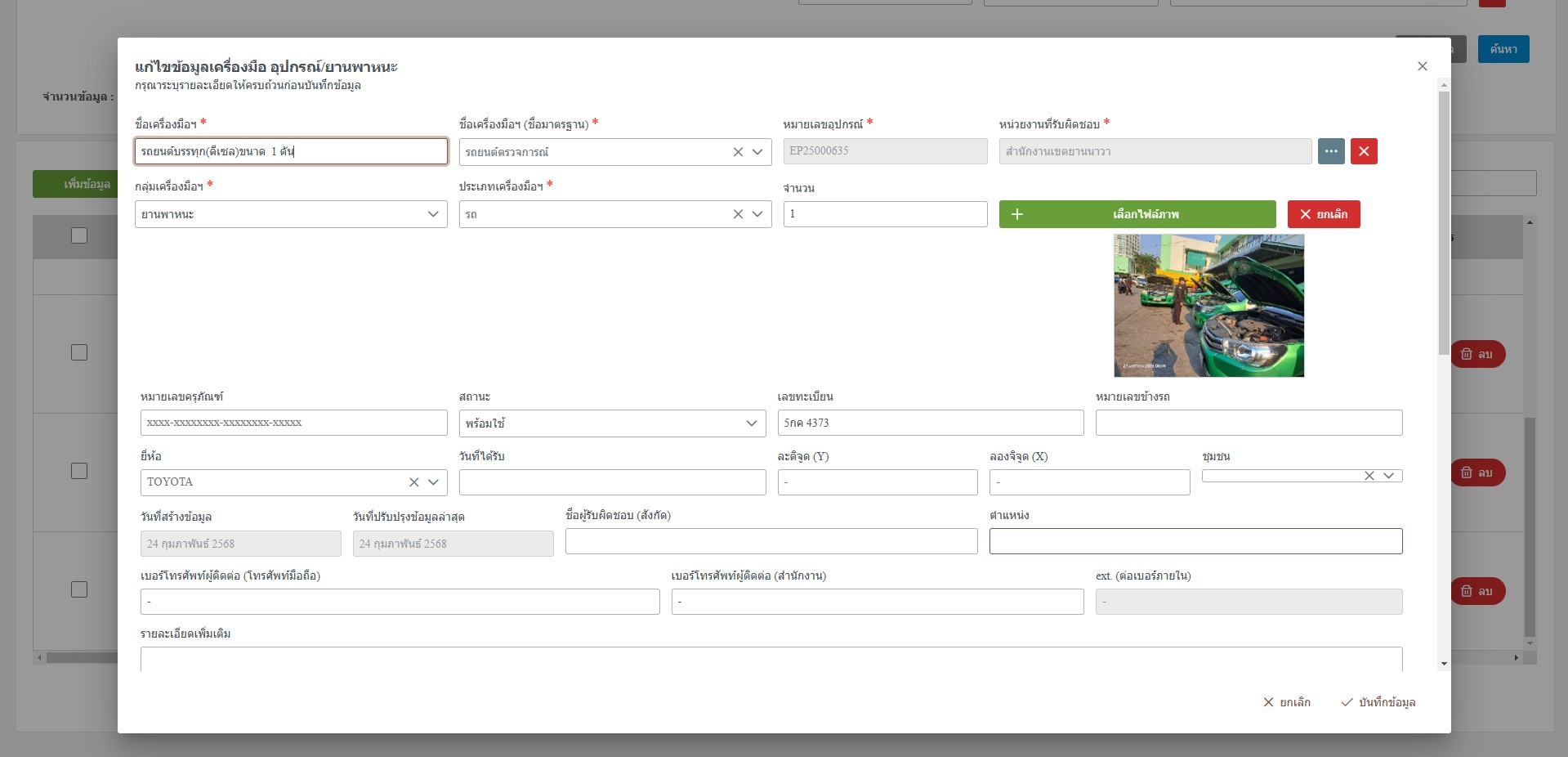This screenshot has height=757, width=1568.
Task: Tick the second row checkbox in background table
Action: click(79, 471)
